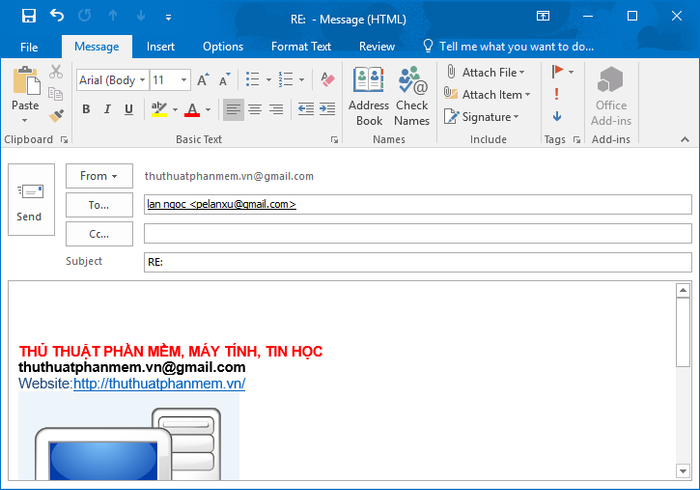Toggle Bold formatting
The width and height of the screenshot is (700, 490).
pos(86,109)
